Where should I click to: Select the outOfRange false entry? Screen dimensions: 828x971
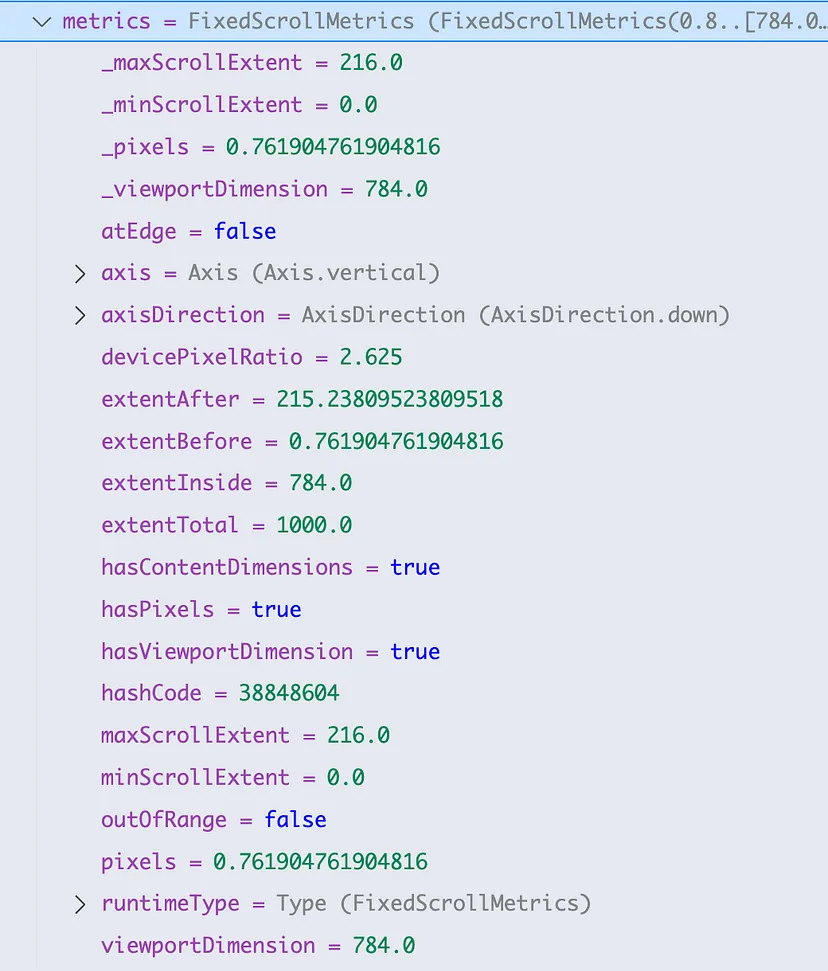[x=213, y=819]
